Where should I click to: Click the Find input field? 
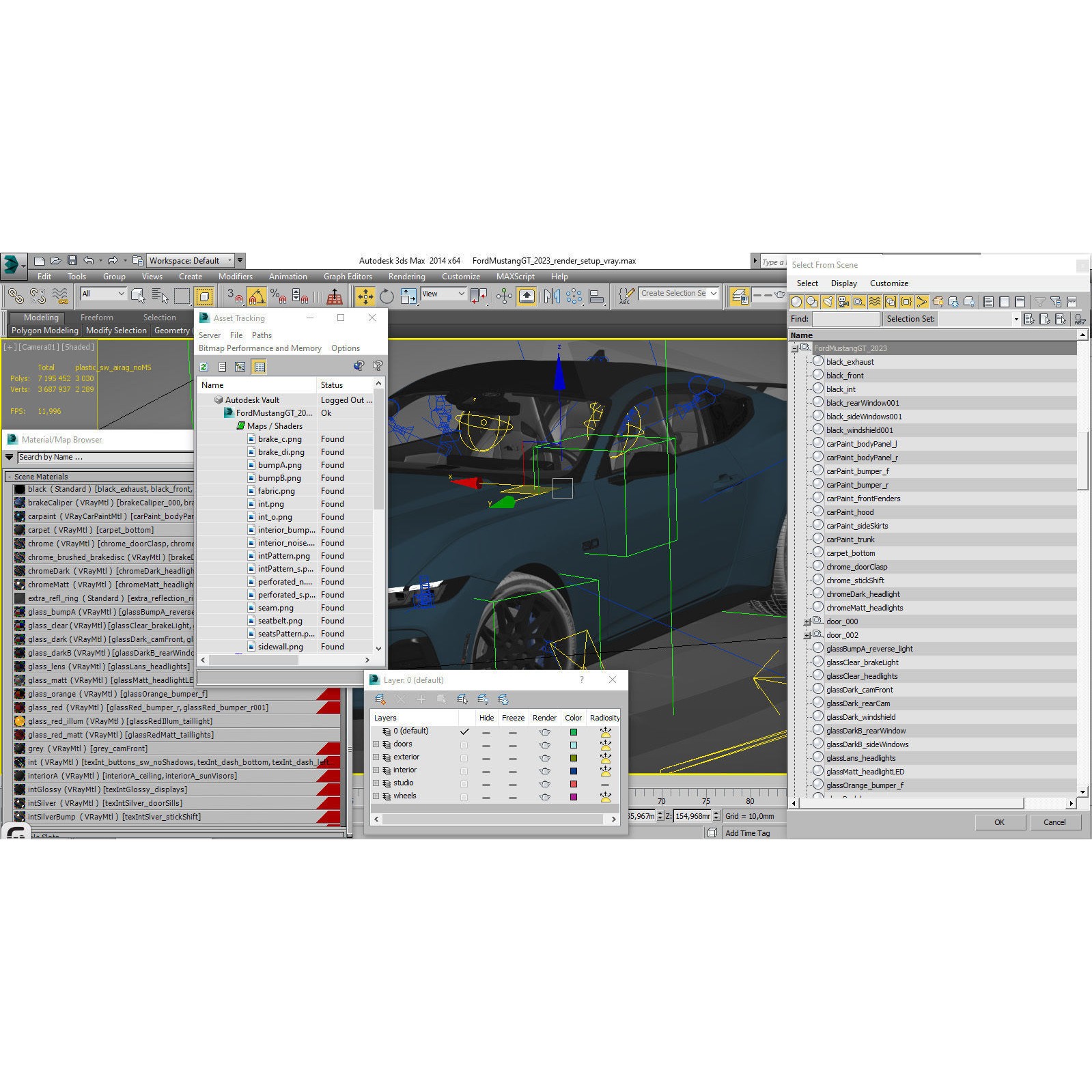(x=845, y=319)
